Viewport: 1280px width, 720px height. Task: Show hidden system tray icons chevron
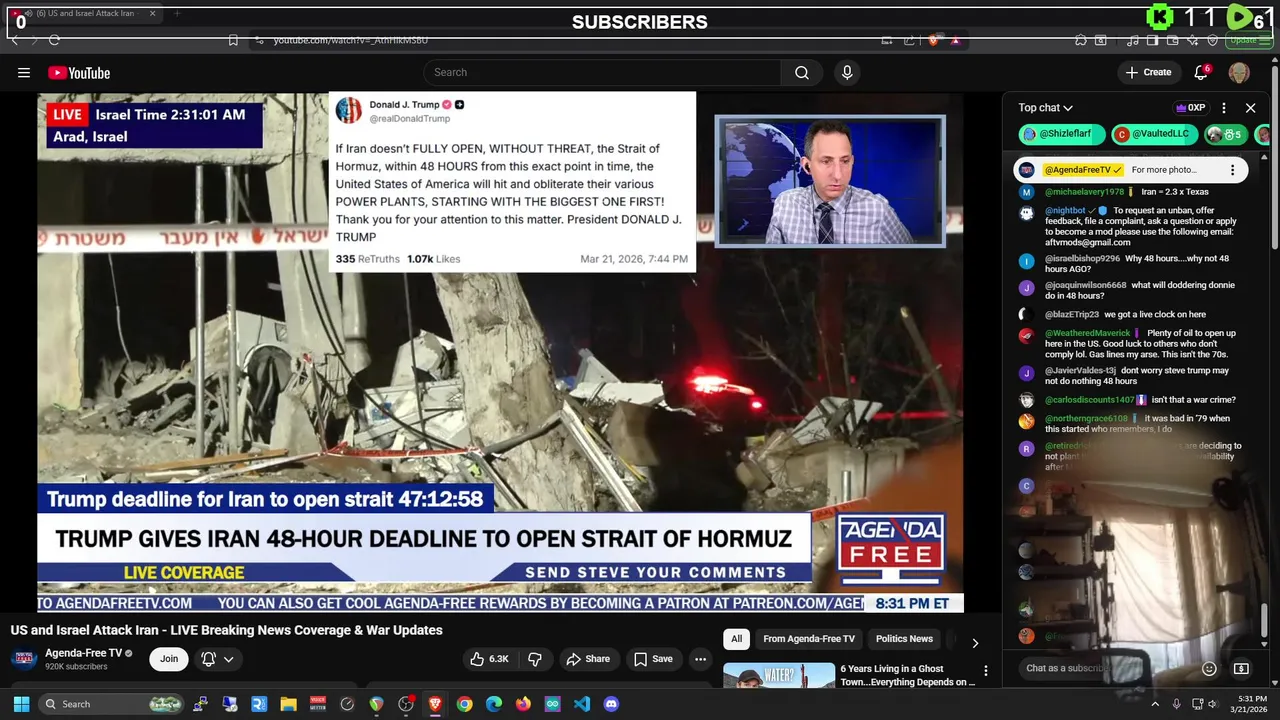(1155, 704)
